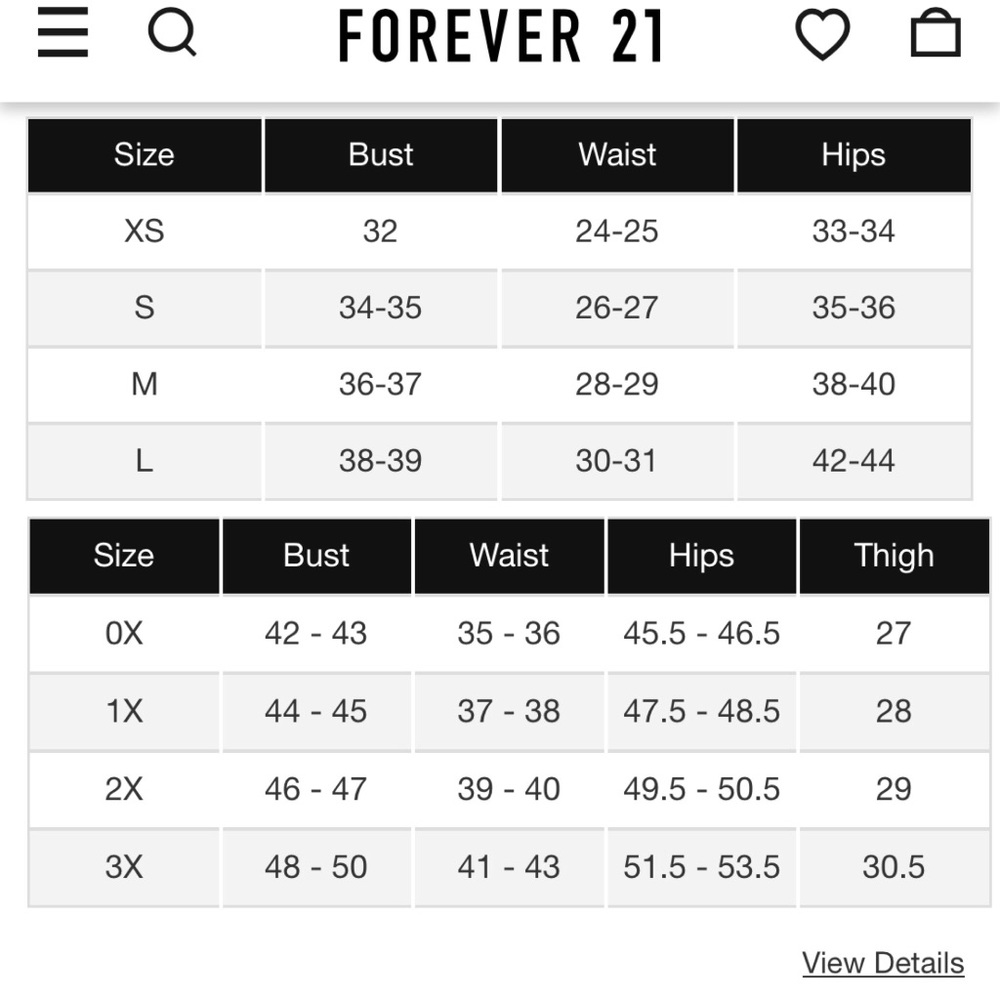This screenshot has height=1000, width=1000.
Task: Click the Thigh column header
Action: [893, 555]
